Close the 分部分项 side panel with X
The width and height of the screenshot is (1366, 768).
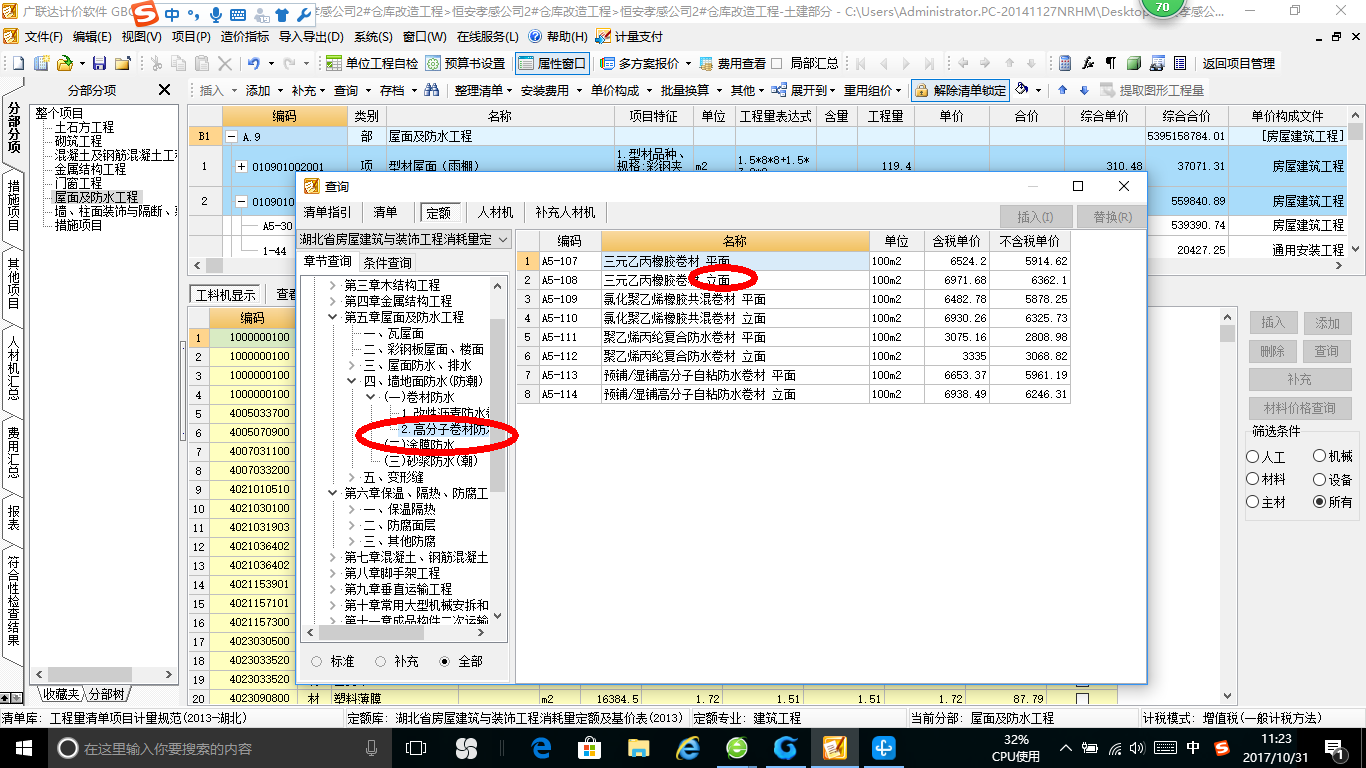click(165, 90)
